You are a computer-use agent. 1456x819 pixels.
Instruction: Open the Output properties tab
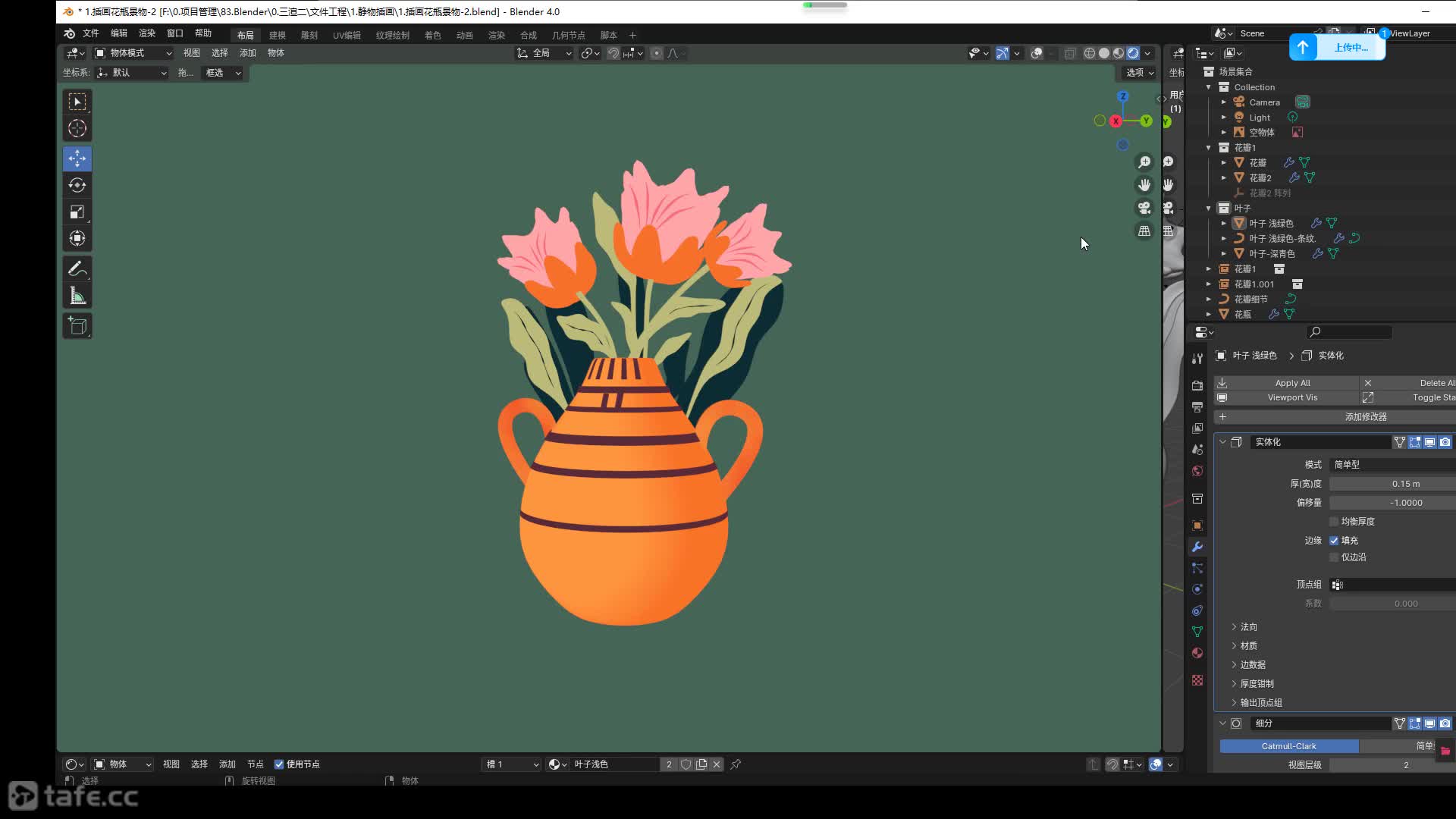click(x=1197, y=407)
